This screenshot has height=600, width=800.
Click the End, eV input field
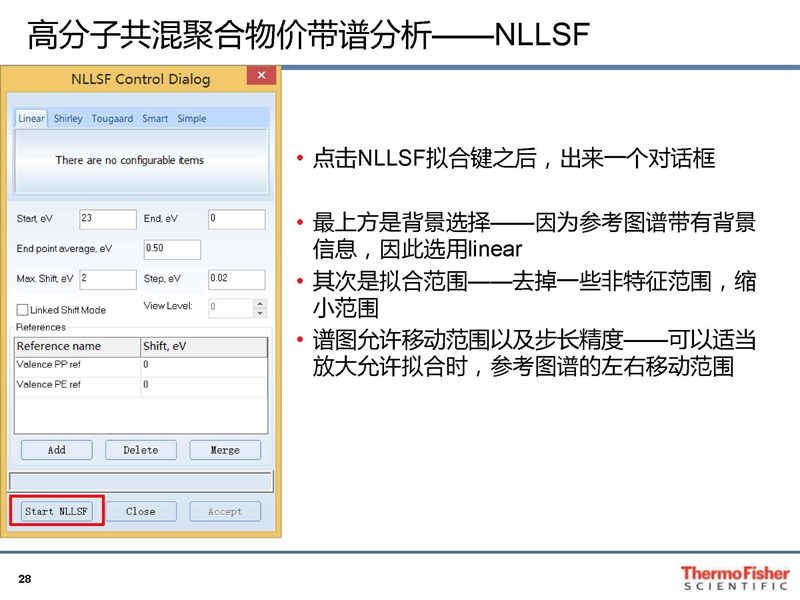tap(237, 219)
